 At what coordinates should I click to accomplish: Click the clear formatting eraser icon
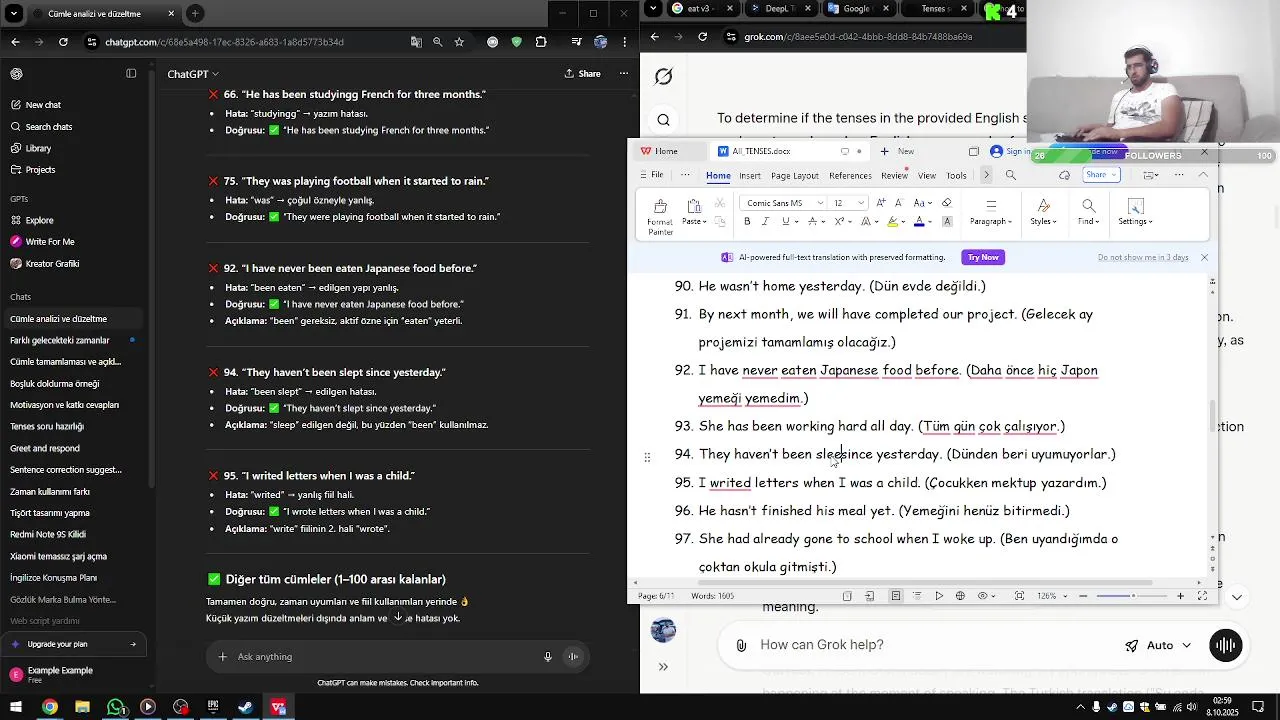[947, 203]
